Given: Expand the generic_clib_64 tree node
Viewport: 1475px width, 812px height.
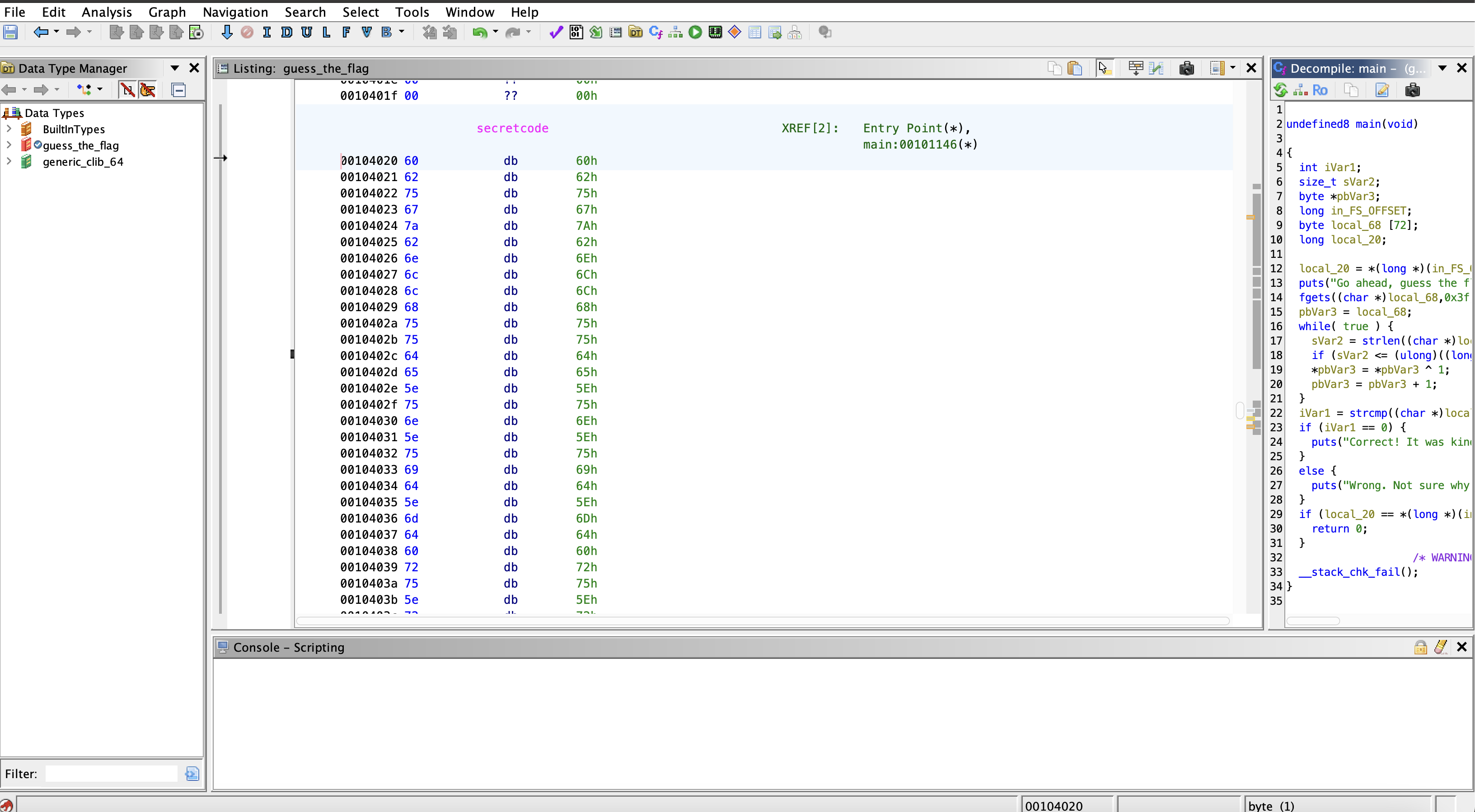Looking at the screenshot, I should [9, 161].
